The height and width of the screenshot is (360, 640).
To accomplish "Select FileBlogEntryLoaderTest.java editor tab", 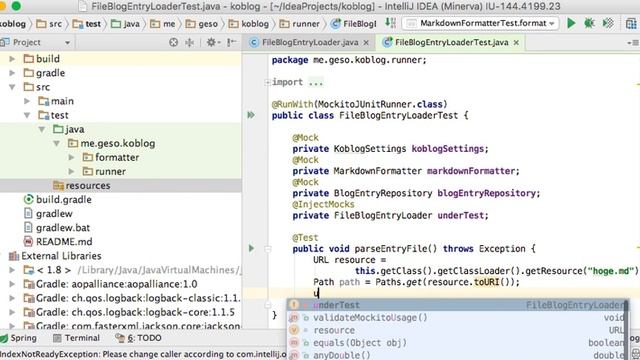I will pyautogui.click(x=451, y=42).
